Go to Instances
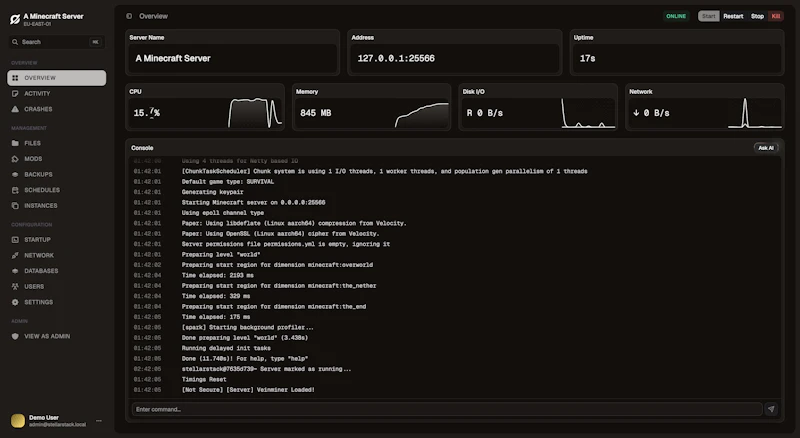 [x=57, y=205]
